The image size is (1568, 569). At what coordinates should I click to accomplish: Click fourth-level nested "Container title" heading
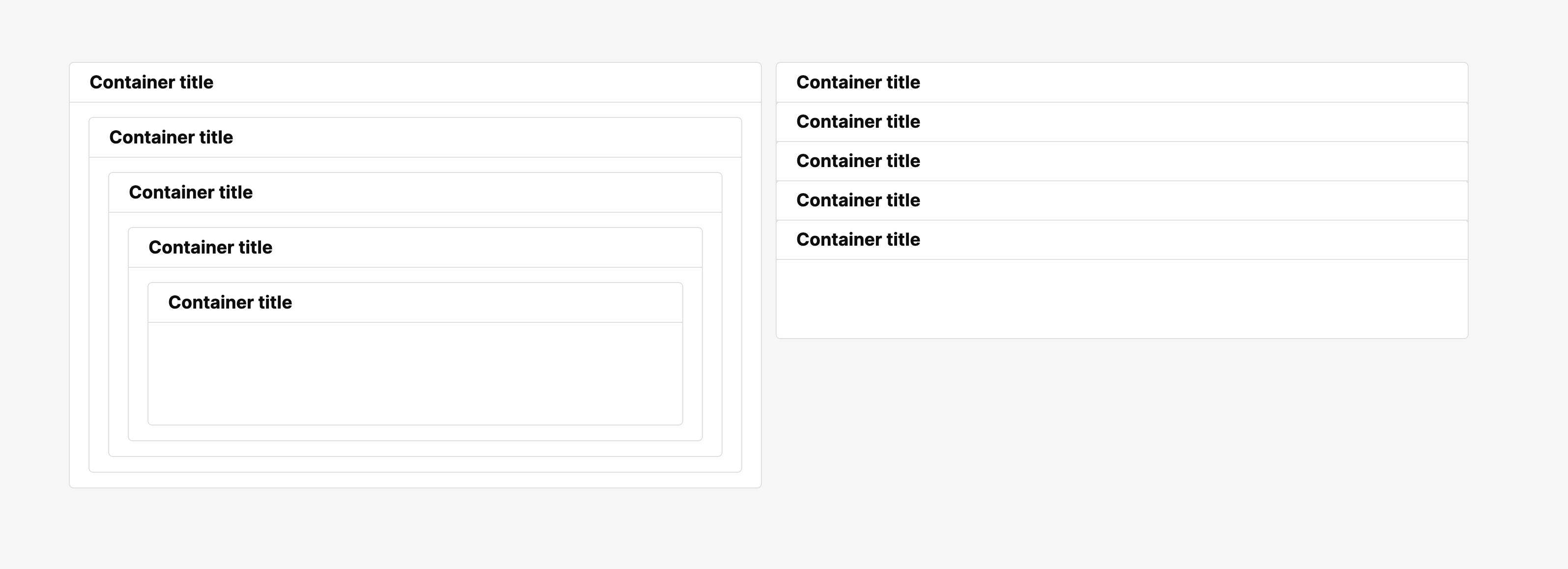click(x=210, y=247)
